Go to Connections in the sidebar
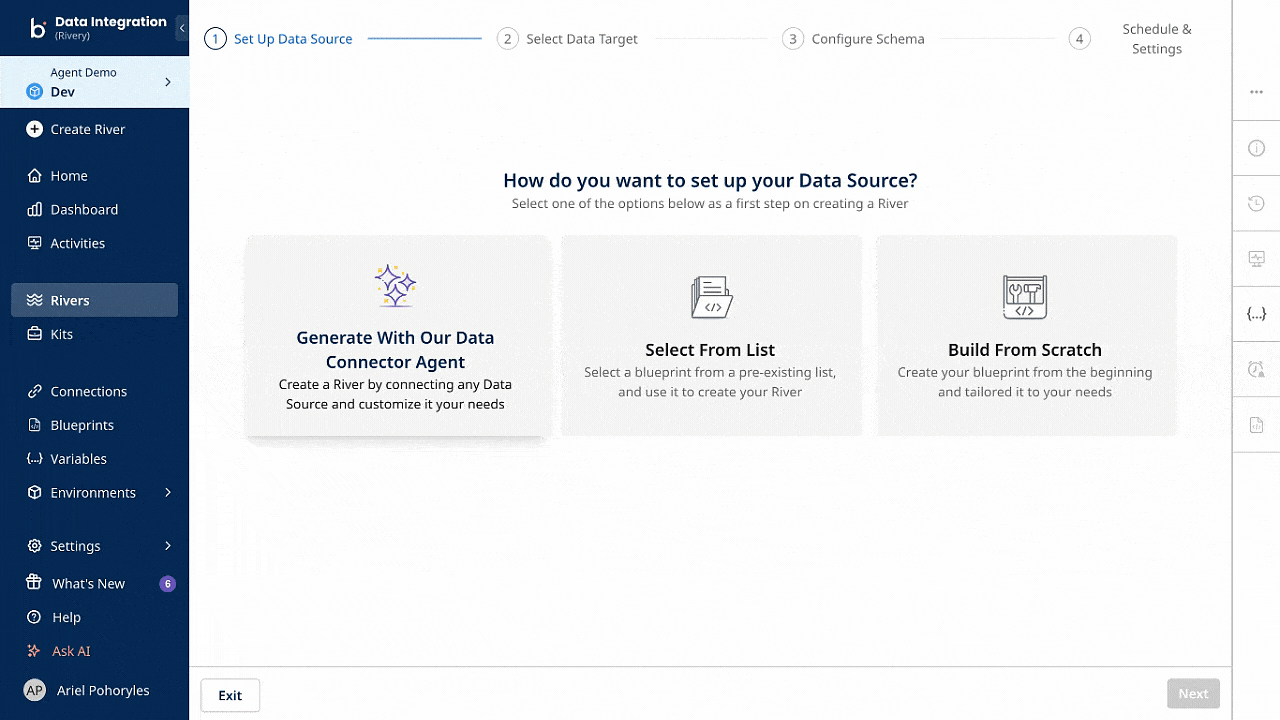1280x720 pixels. click(88, 391)
